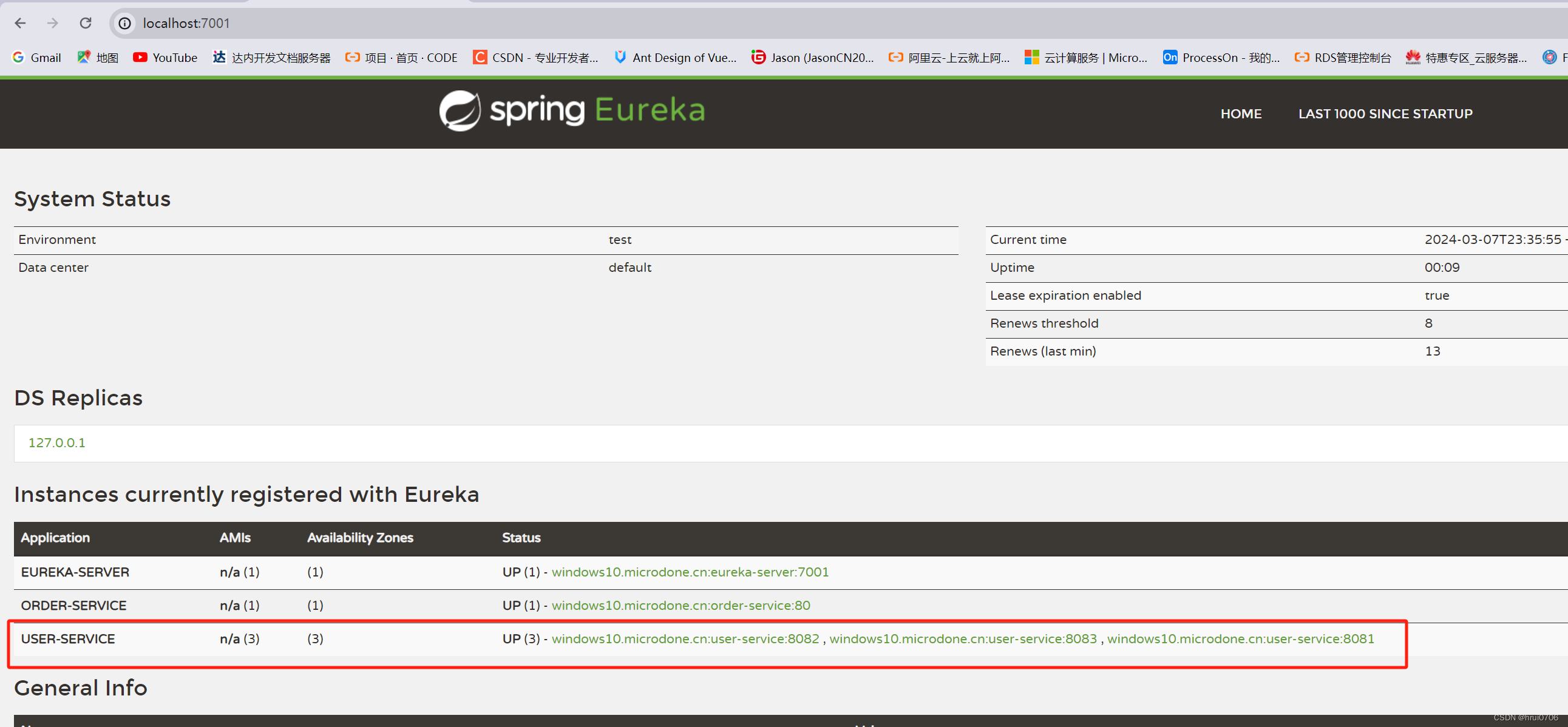The width and height of the screenshot is (1568, 727).
Task: Open the ProcessOn bookmark
Action: click(x=1221, y=57)
